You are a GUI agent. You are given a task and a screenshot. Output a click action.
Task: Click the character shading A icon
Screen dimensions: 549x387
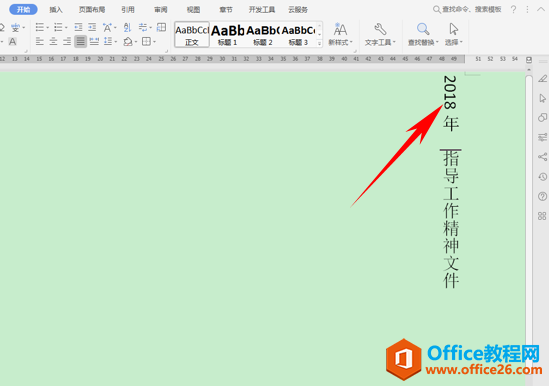[12, 42]
